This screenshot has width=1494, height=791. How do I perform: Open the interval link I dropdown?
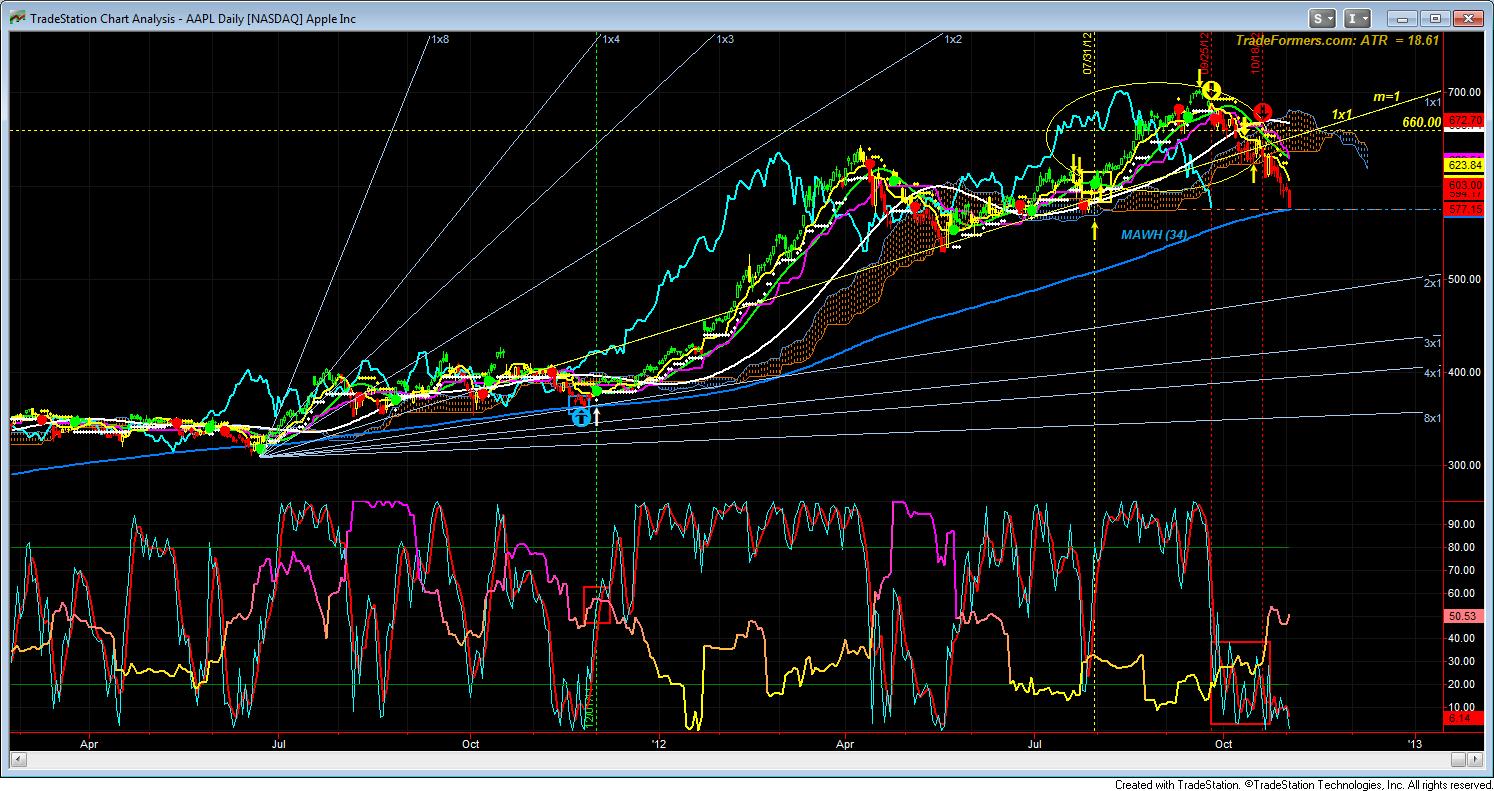(x=1357, y=18)
